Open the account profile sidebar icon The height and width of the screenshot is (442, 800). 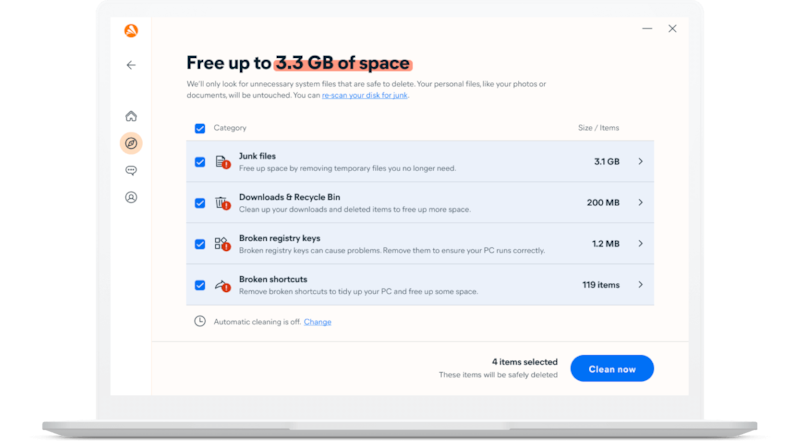pos(131,198)
